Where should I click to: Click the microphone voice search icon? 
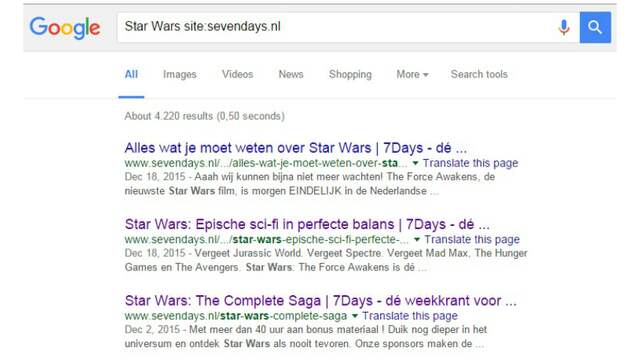point(564,27)
